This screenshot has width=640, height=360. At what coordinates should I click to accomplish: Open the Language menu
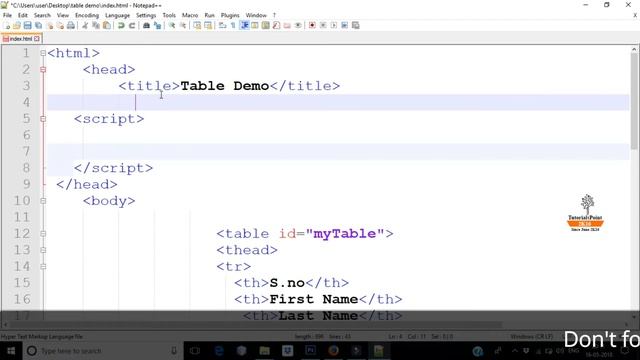click(117, 15)
